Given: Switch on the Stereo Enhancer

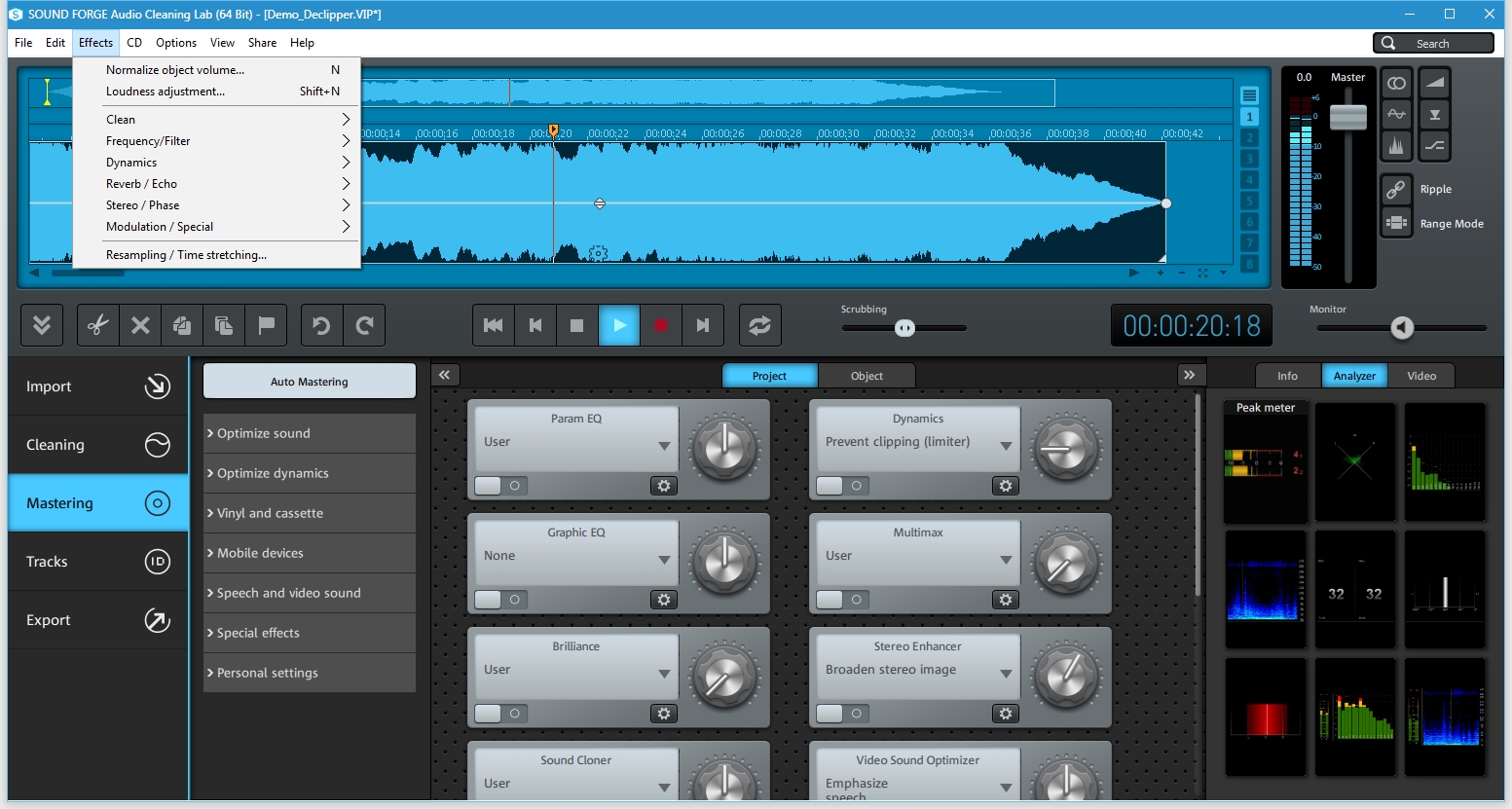Looking at the screenshot, I should tap(842, 714).
